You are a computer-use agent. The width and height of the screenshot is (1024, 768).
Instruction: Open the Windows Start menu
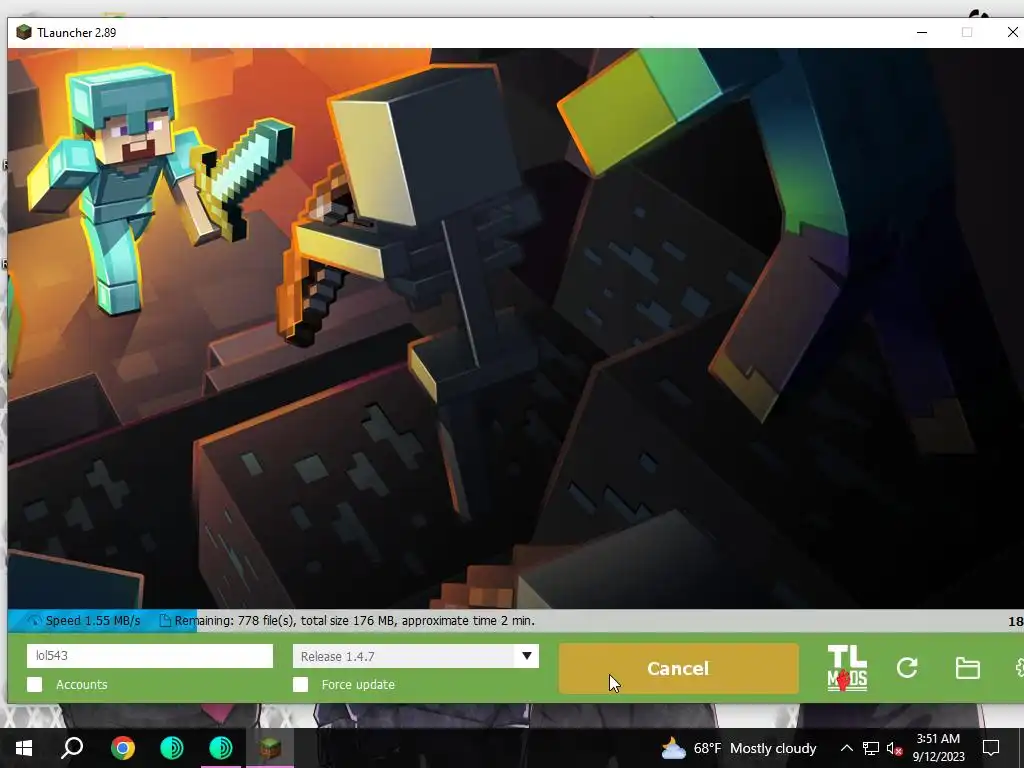24,748
